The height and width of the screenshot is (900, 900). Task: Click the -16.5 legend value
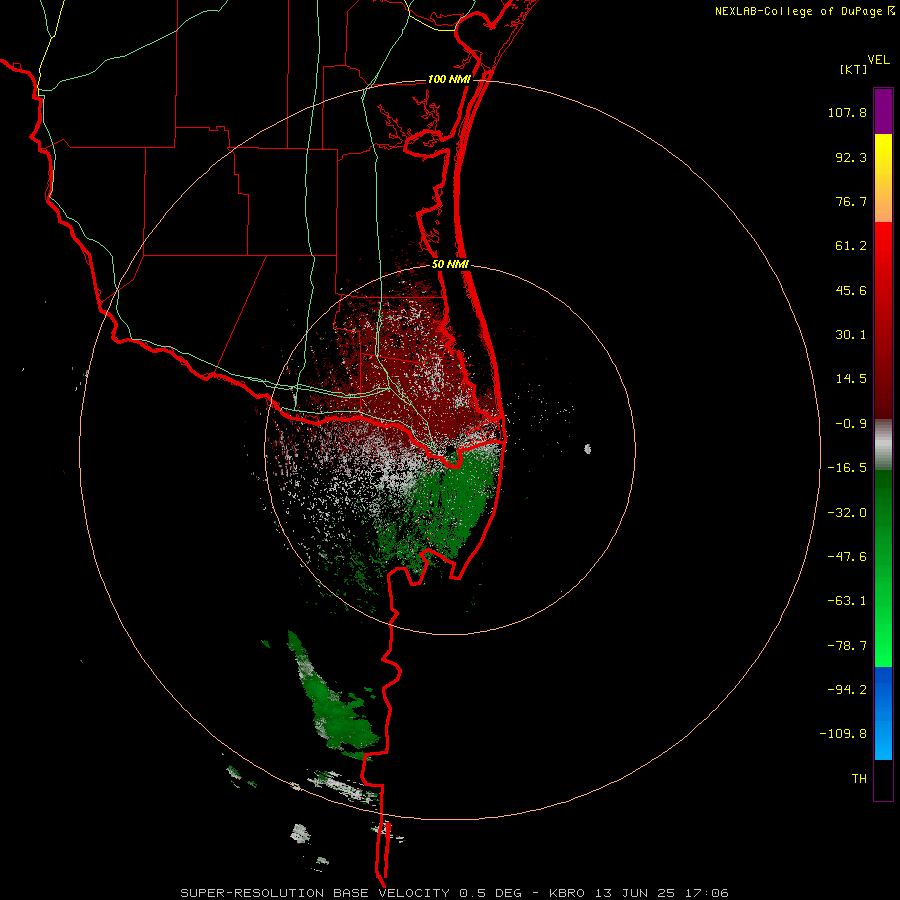847,468
